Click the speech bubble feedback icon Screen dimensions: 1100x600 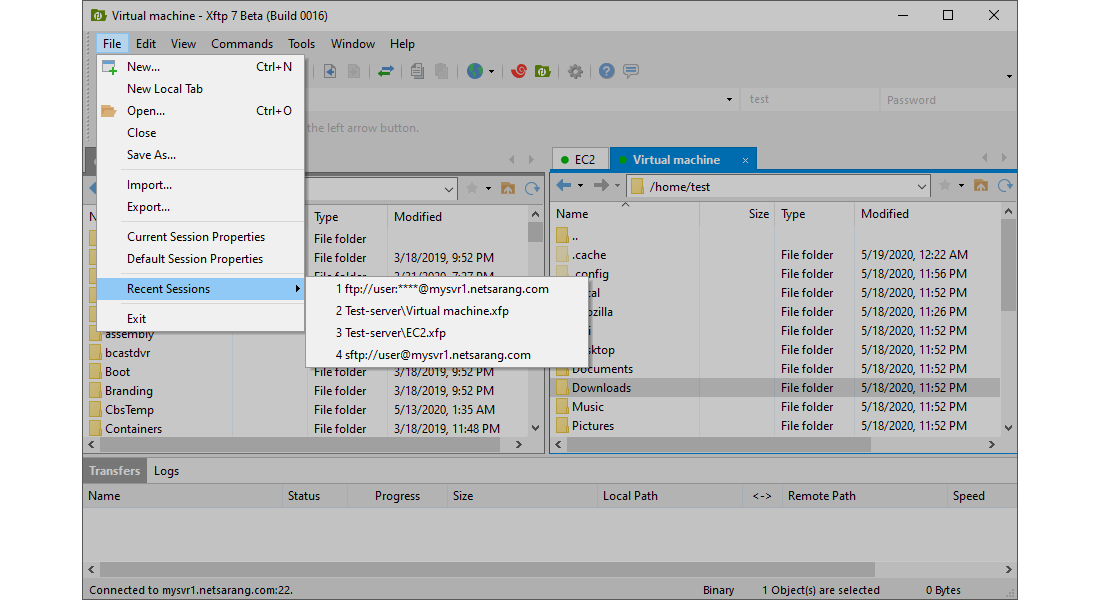(x=631, y=71)
